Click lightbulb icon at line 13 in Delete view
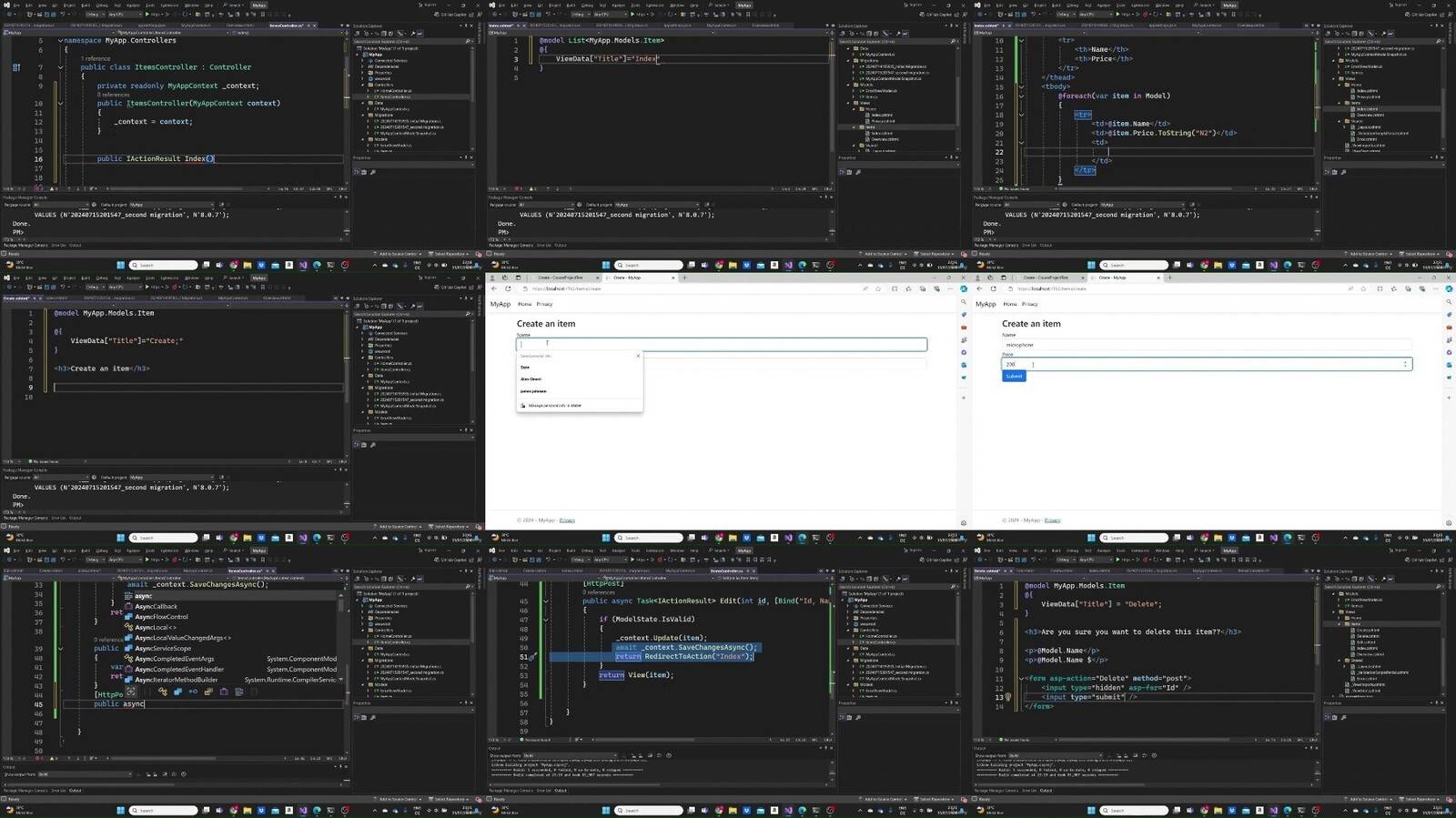This screenshot has height=818, width=1456. 1007,697
